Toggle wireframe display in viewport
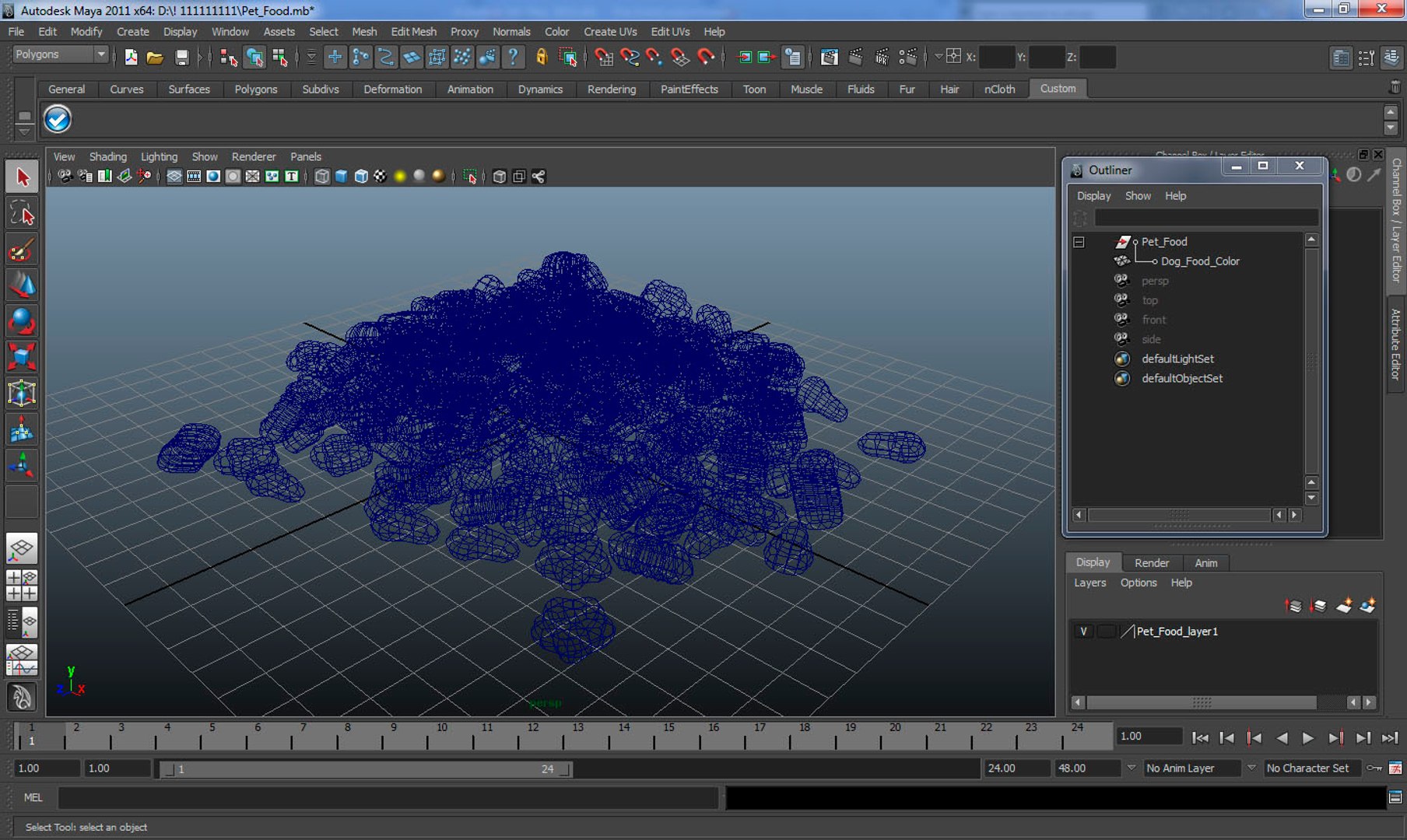The image size is (1407, 840). (x=322, y=177)
